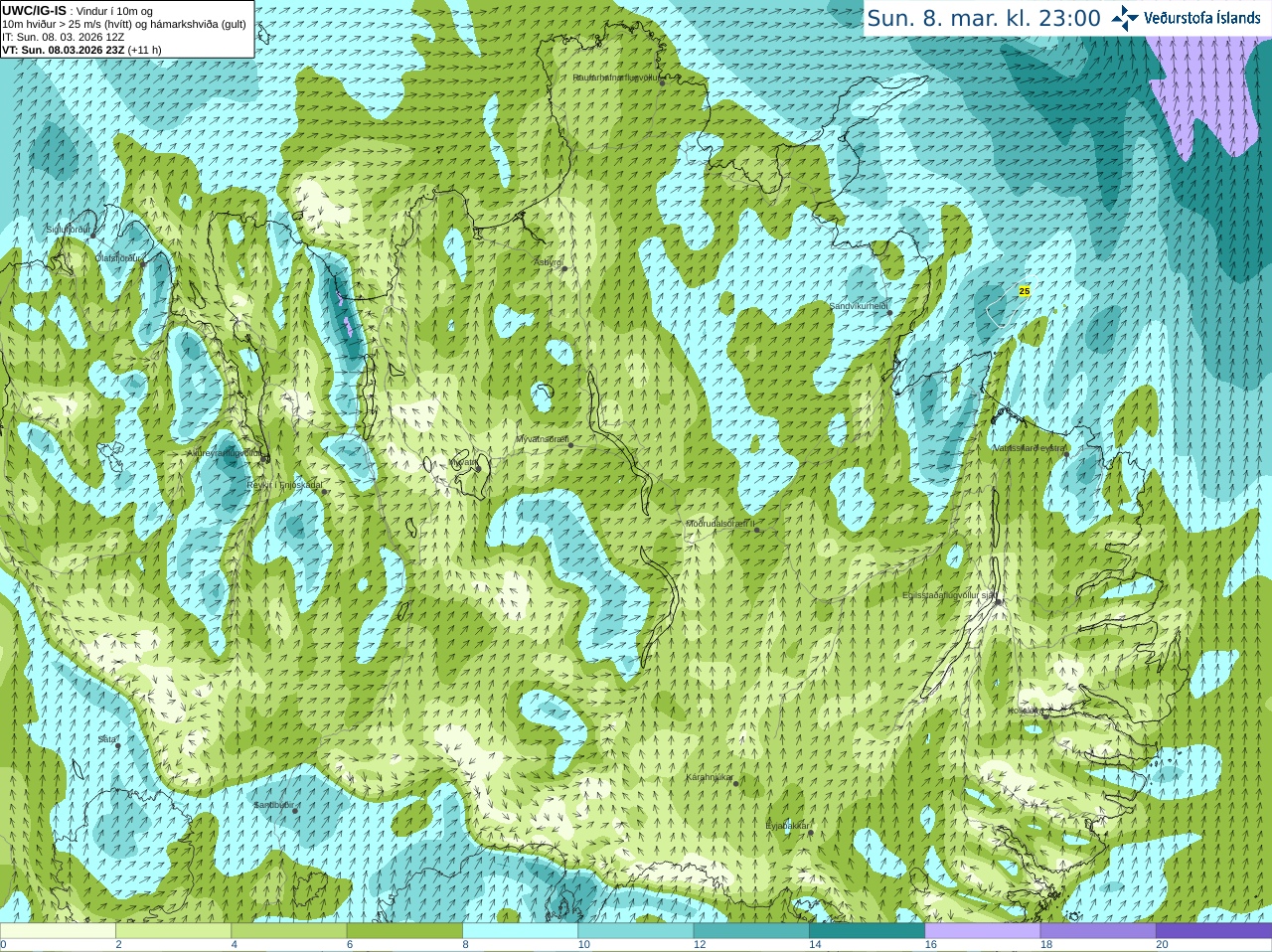Select the 14–16 m/s dark teal swatch
This screenshot has width=1272, height=952.
[x=867, y=931]
